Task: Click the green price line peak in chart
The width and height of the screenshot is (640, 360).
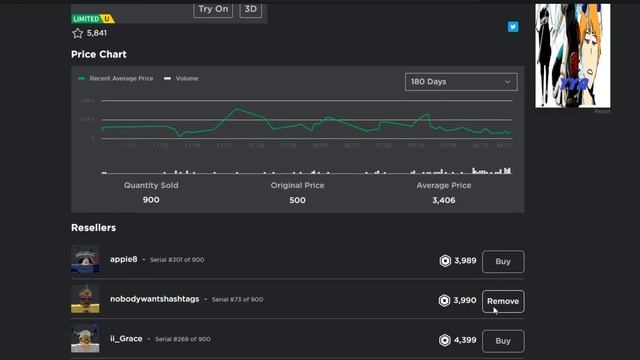Action: click(236, 109)
